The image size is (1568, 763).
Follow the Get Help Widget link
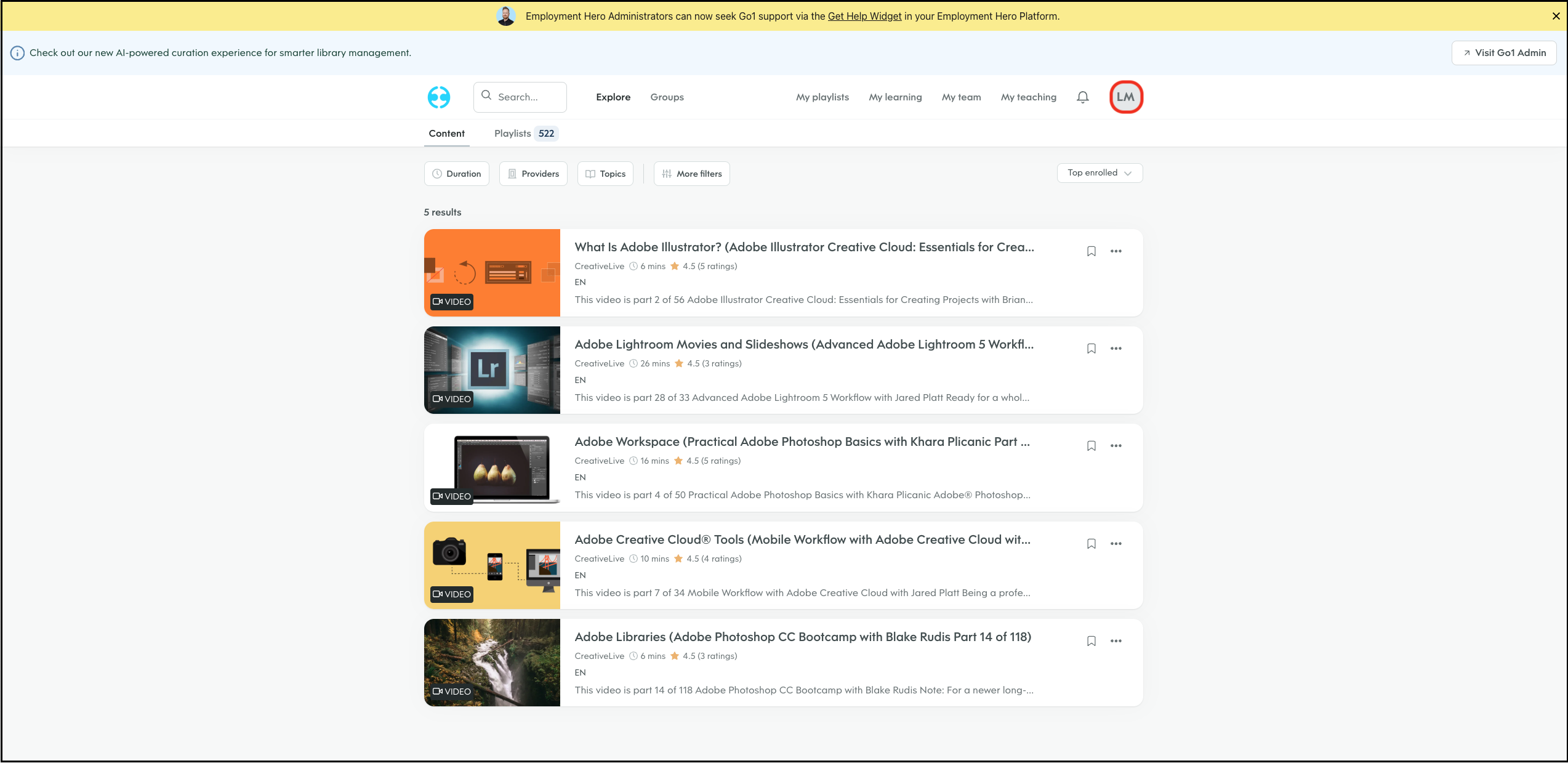click(x=864, y=17)
